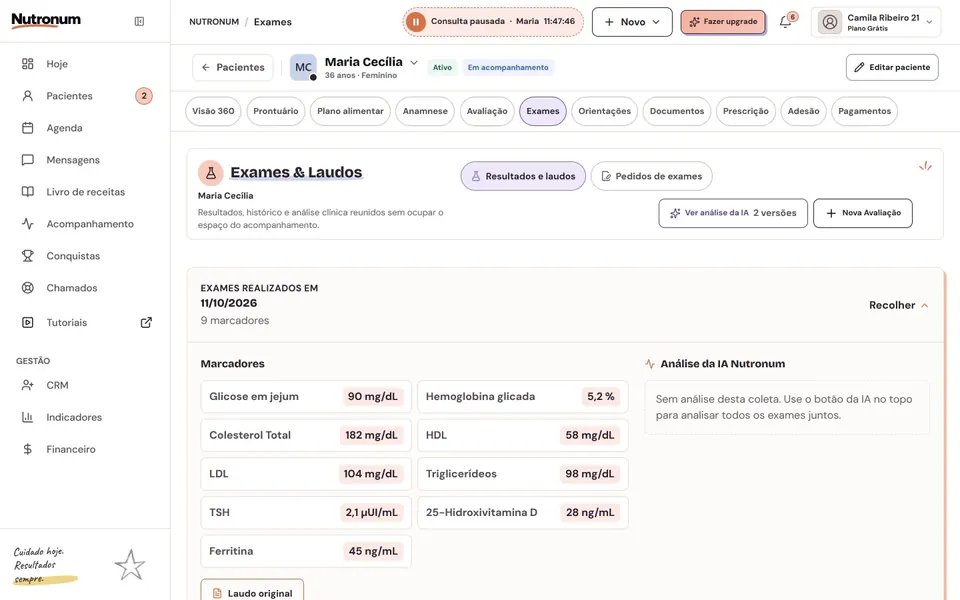Click the Em acompanhamento badge
The image size is (960, 600).
tap(508, 67)
